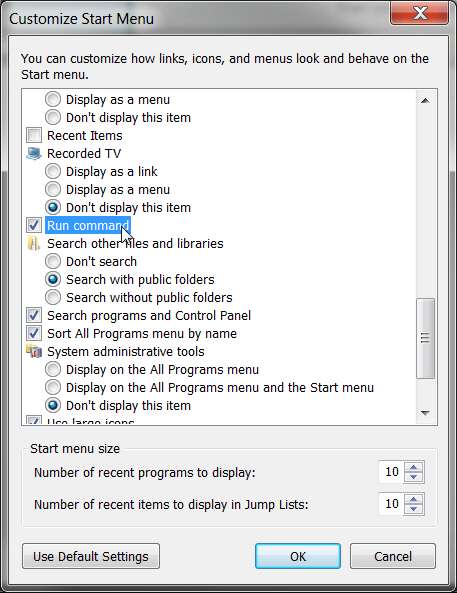
Task: Select Display on All Programs menu and Start menu
Action: click(53, 388)
